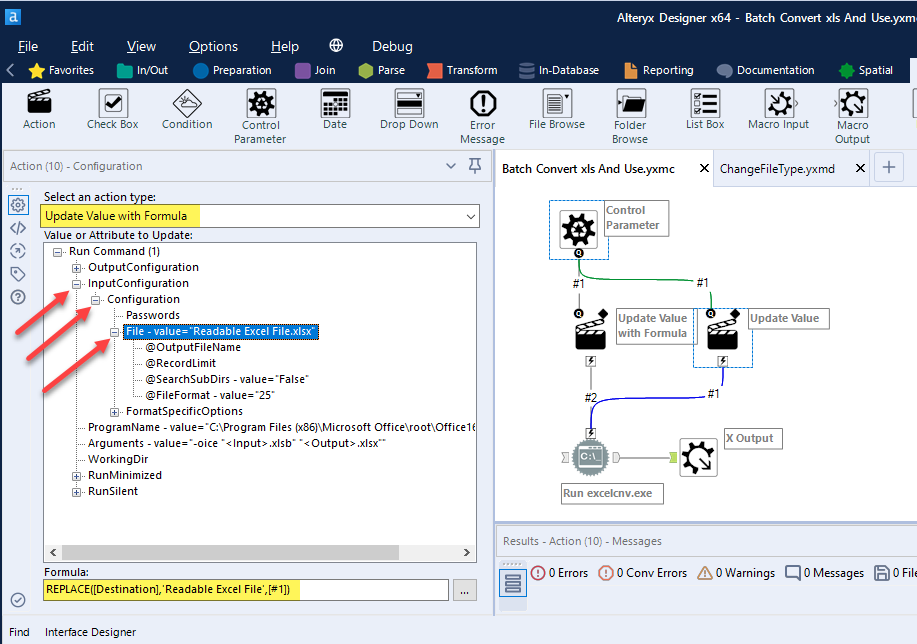Screen dimensions: 917x644
Task: Pin the Configuration window
Action: [475, 166]
